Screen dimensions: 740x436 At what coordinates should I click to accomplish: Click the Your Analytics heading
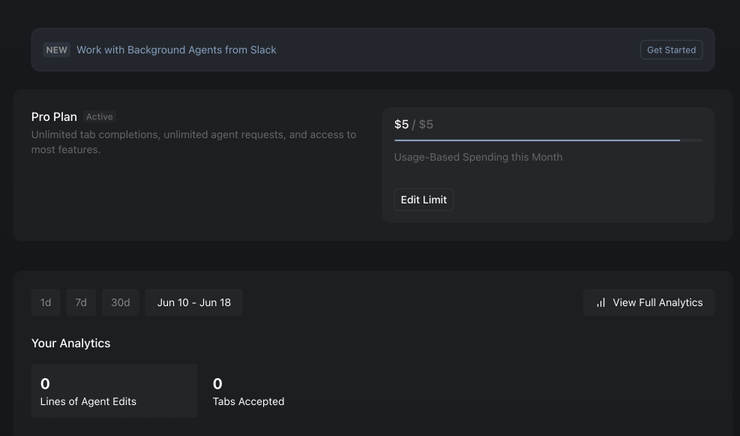[x=71, y=343]
